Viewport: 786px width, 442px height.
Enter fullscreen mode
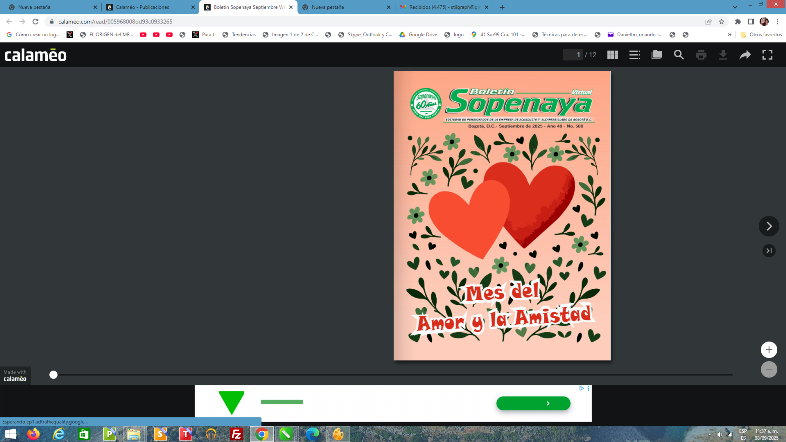(x=767, y=55)
